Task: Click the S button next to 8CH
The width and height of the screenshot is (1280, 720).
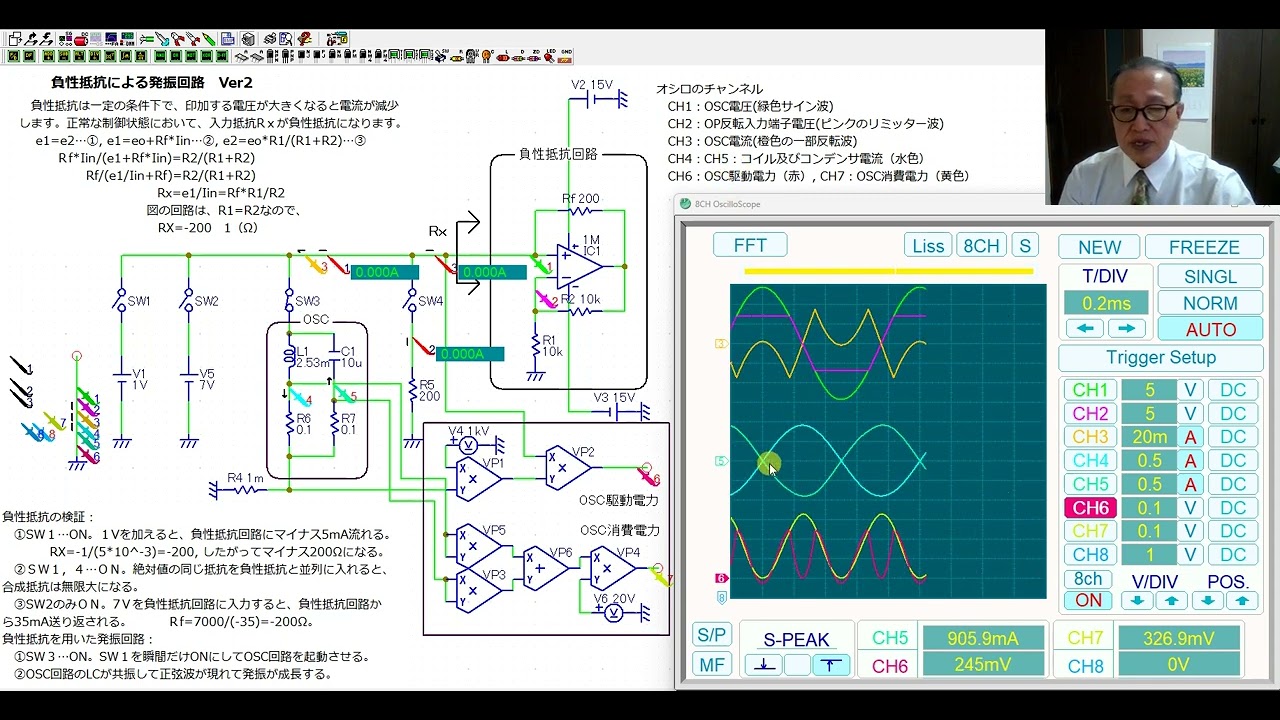Action: (1025, 246)
